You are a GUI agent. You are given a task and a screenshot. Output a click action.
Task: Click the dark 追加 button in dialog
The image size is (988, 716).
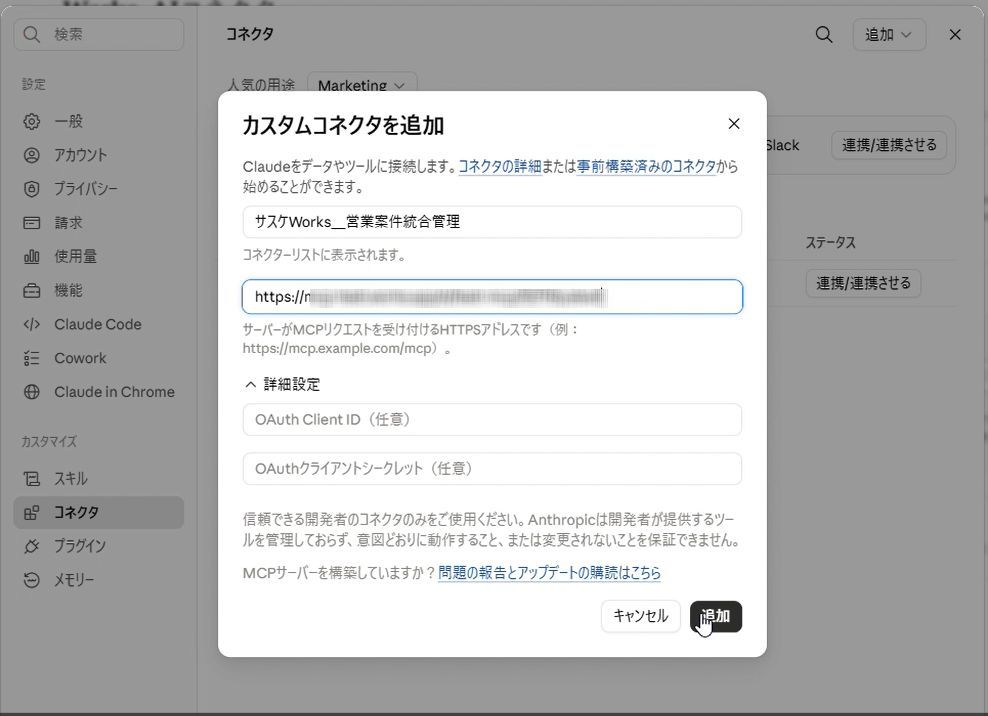(716, 616)
